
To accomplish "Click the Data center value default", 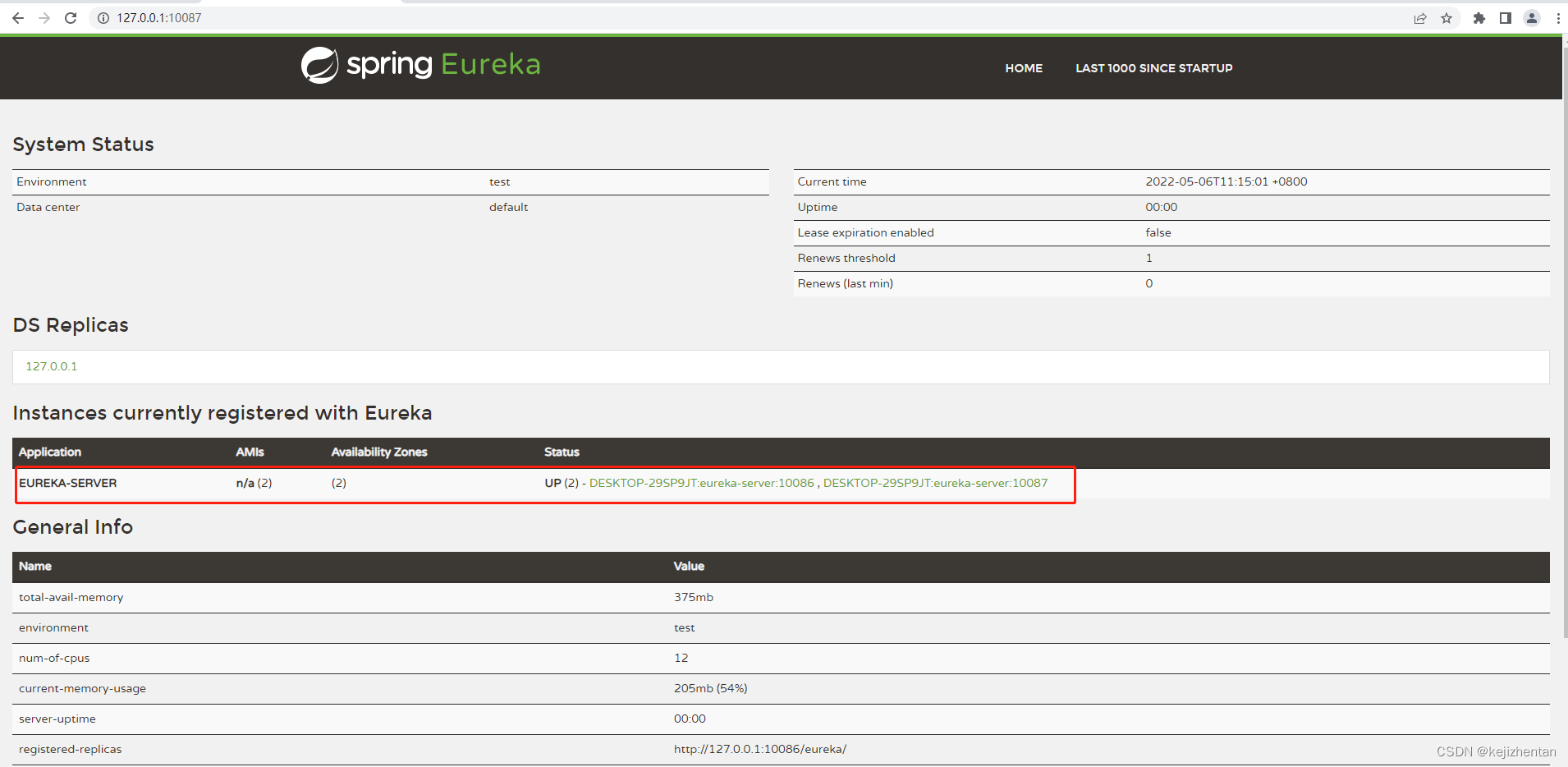I will point(509,207).
